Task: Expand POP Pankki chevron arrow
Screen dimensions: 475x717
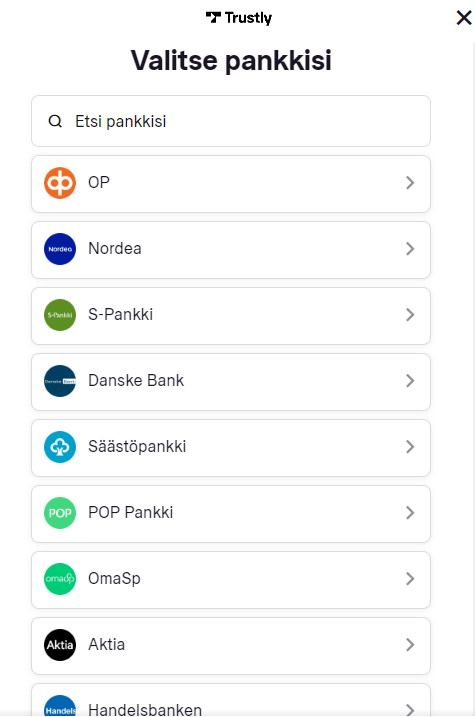Action: (410, 513)
